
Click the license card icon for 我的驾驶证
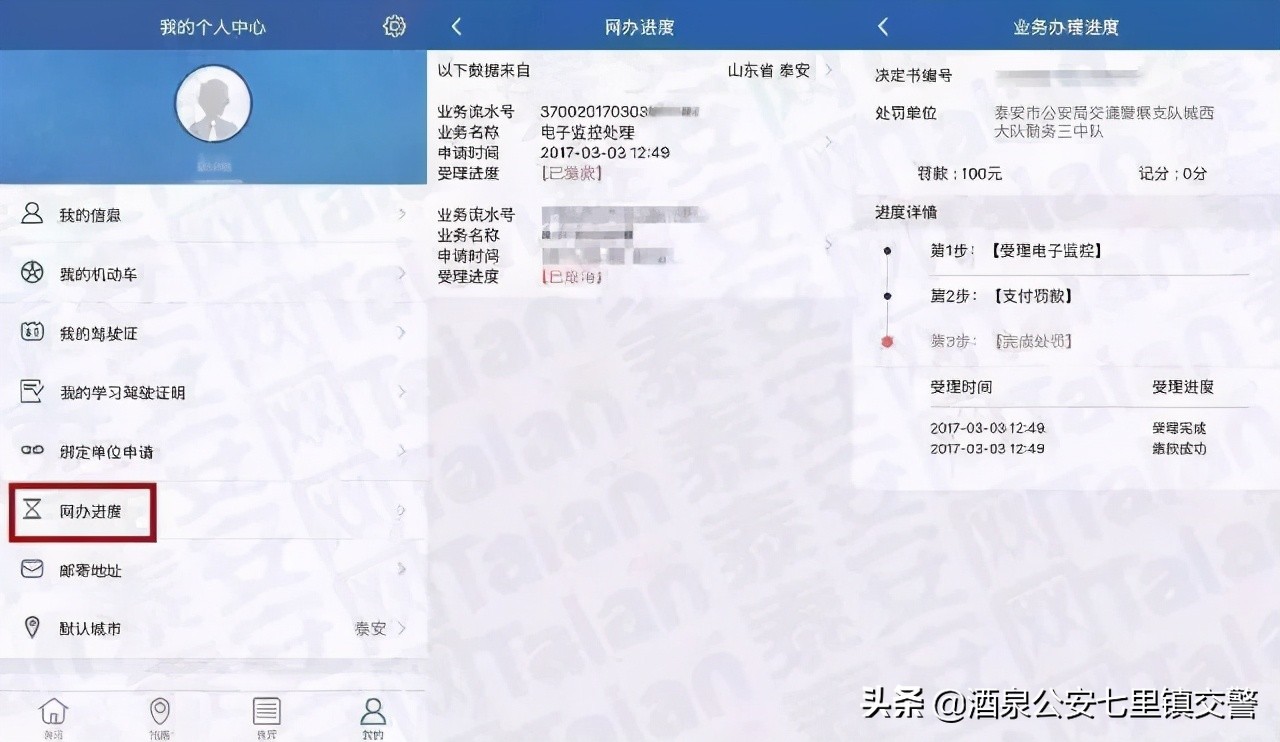coord(32,332)
